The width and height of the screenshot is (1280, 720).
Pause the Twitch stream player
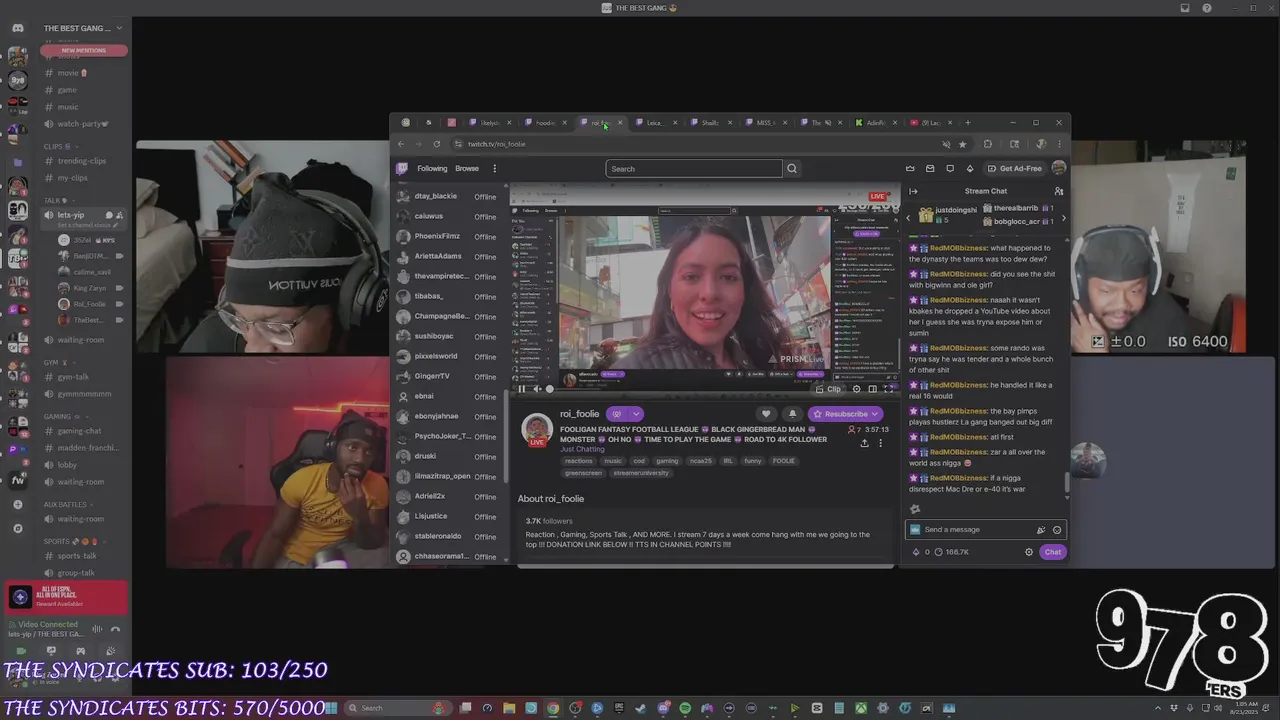click(521, 389)
